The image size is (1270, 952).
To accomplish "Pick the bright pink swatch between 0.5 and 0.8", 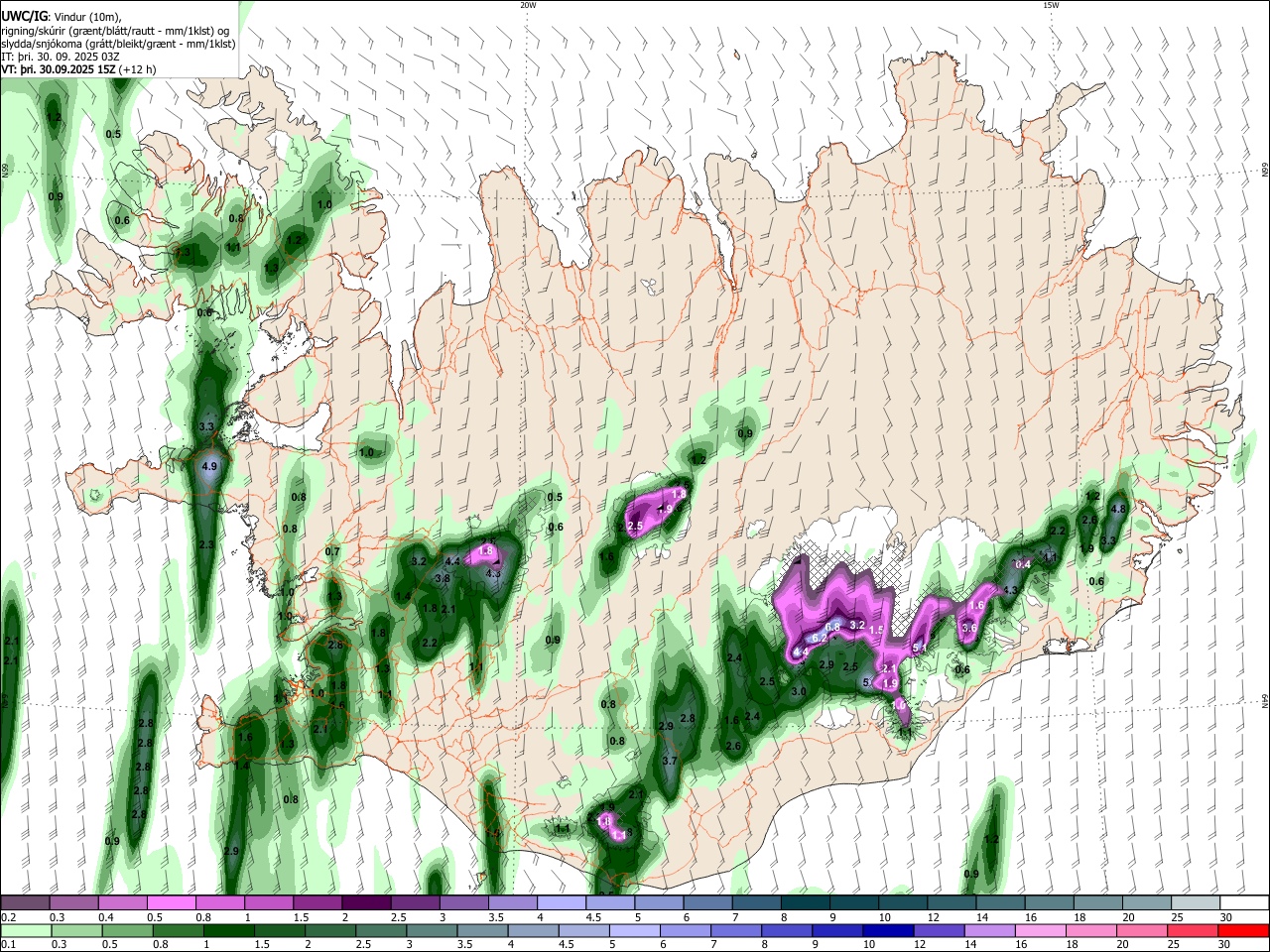I will pyautogui.click(x=171, y=903).
